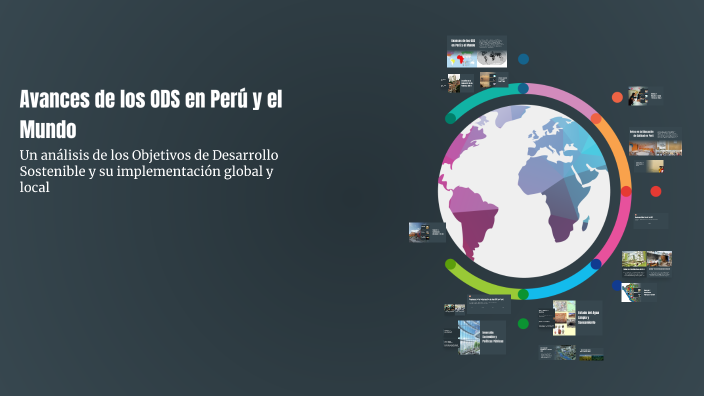
Task: Click the dark blue dot on the ring
Action: 596,264
